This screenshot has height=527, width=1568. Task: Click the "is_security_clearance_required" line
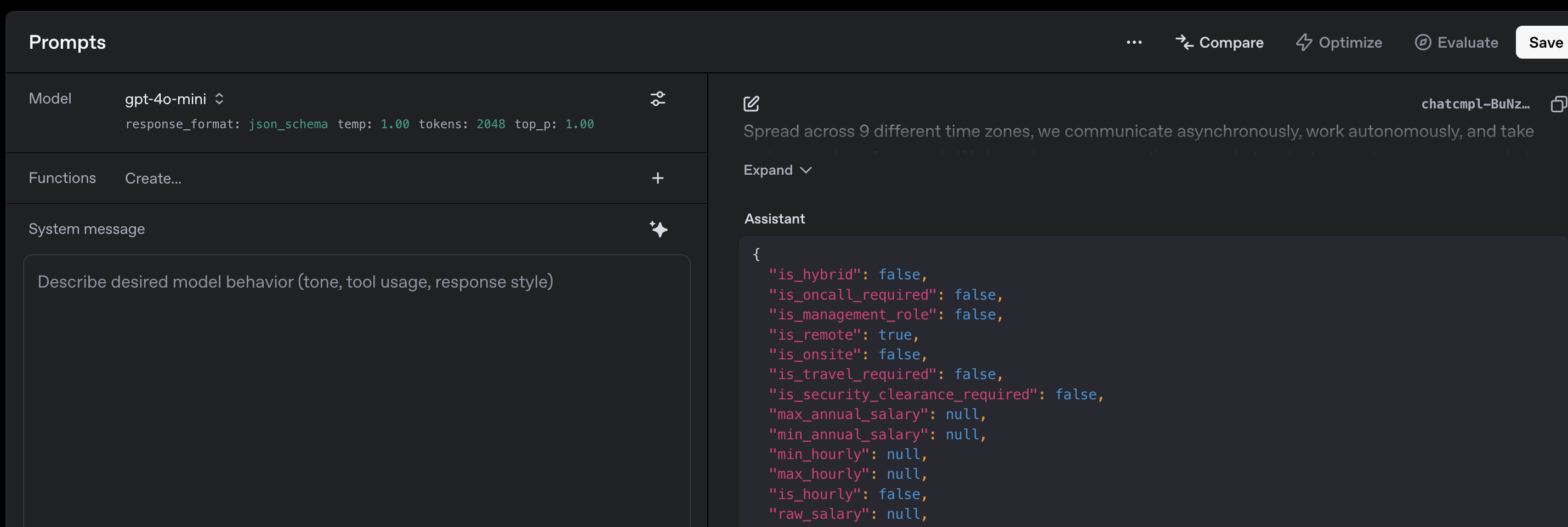pos(936,394)
